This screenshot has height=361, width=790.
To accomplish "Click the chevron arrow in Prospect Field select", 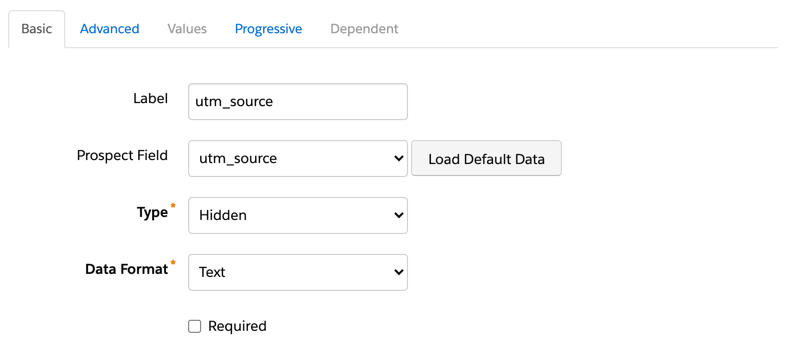I will point(399,159).
